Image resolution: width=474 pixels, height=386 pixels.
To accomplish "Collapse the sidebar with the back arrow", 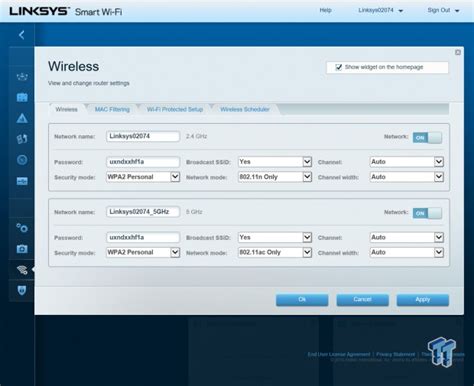I will pyautogui.click(x=22, y=35).
